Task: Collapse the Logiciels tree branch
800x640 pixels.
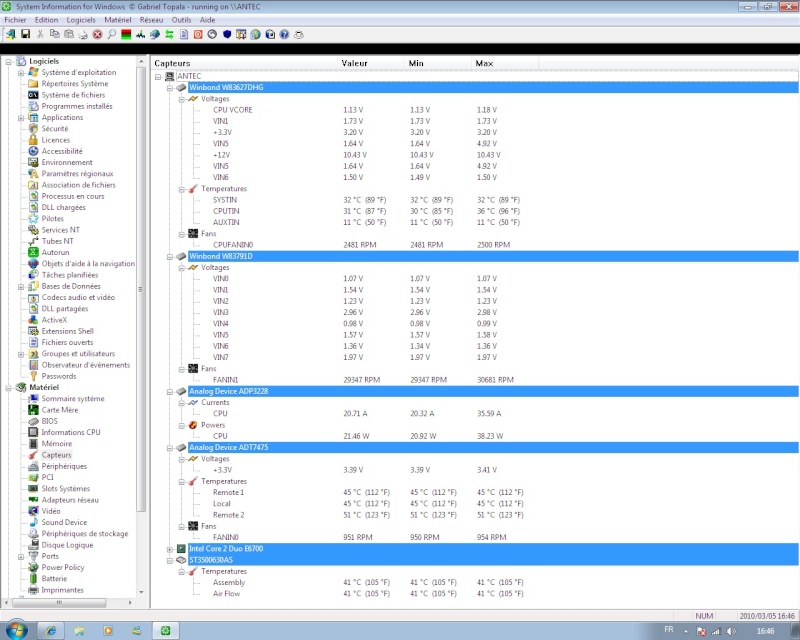Action: 9,62
